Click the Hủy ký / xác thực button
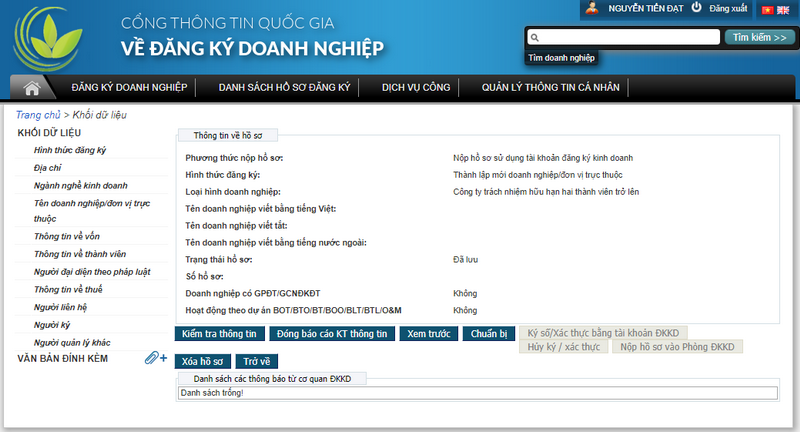Viewport: 800px width, 432px height. [x=564, y=347]
